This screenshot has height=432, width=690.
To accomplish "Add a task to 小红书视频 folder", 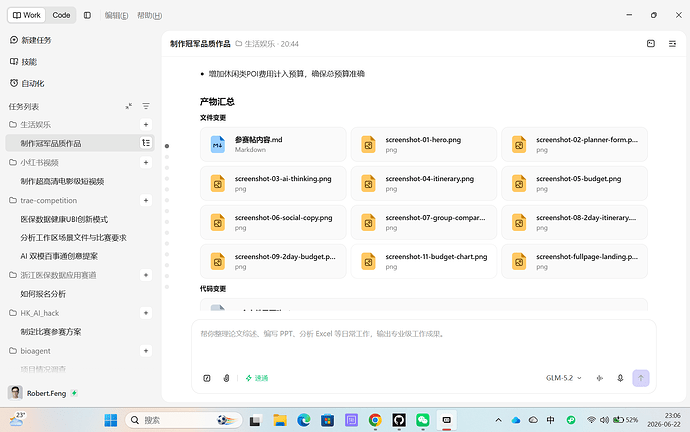I will coord(146,162).
